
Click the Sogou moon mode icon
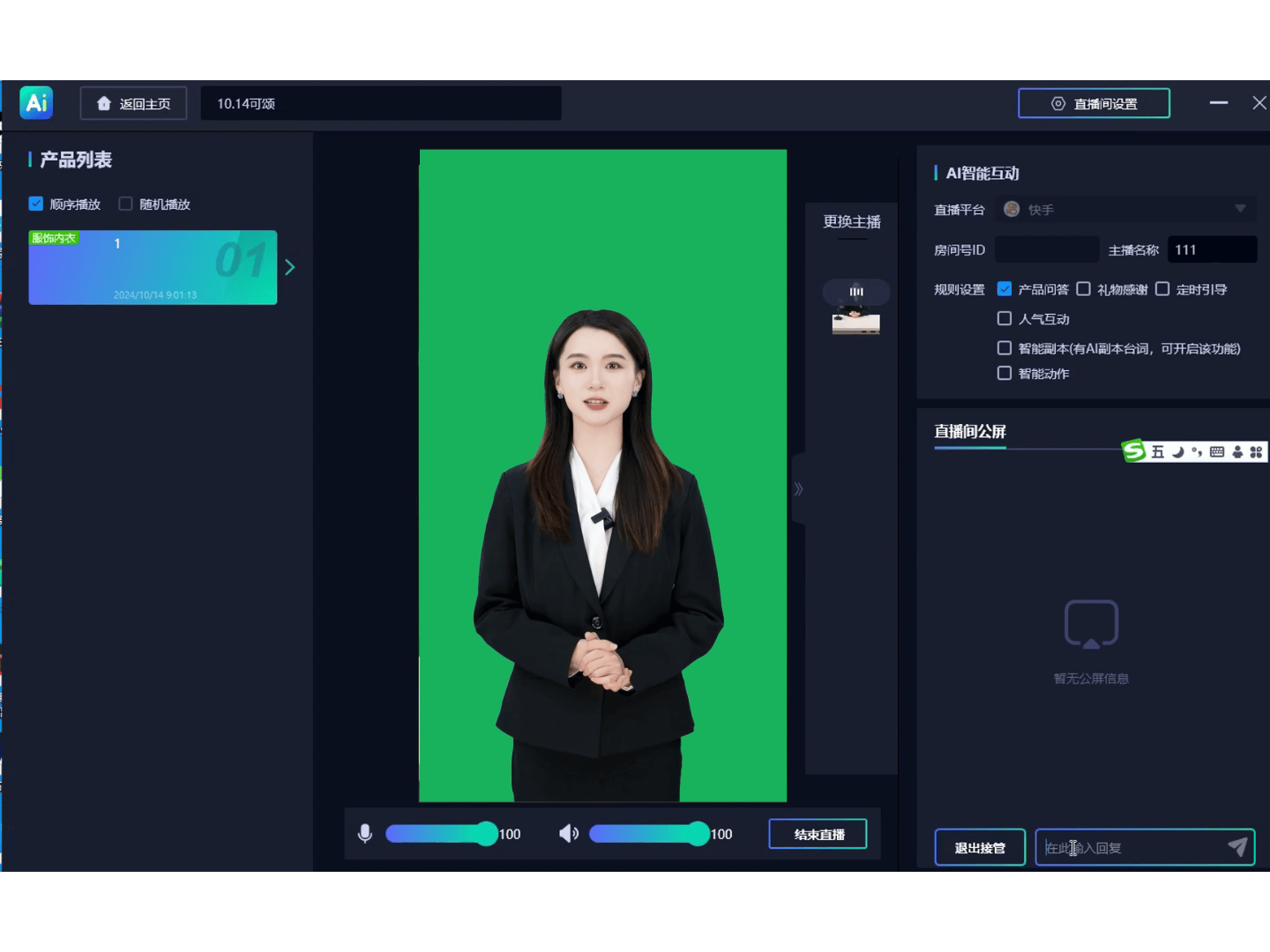[1177, 452]
